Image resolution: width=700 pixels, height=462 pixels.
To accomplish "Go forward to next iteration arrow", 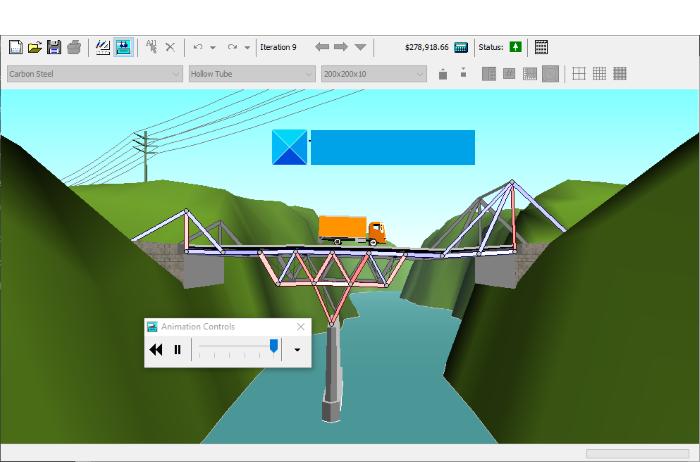I will [x=341, y=47].
